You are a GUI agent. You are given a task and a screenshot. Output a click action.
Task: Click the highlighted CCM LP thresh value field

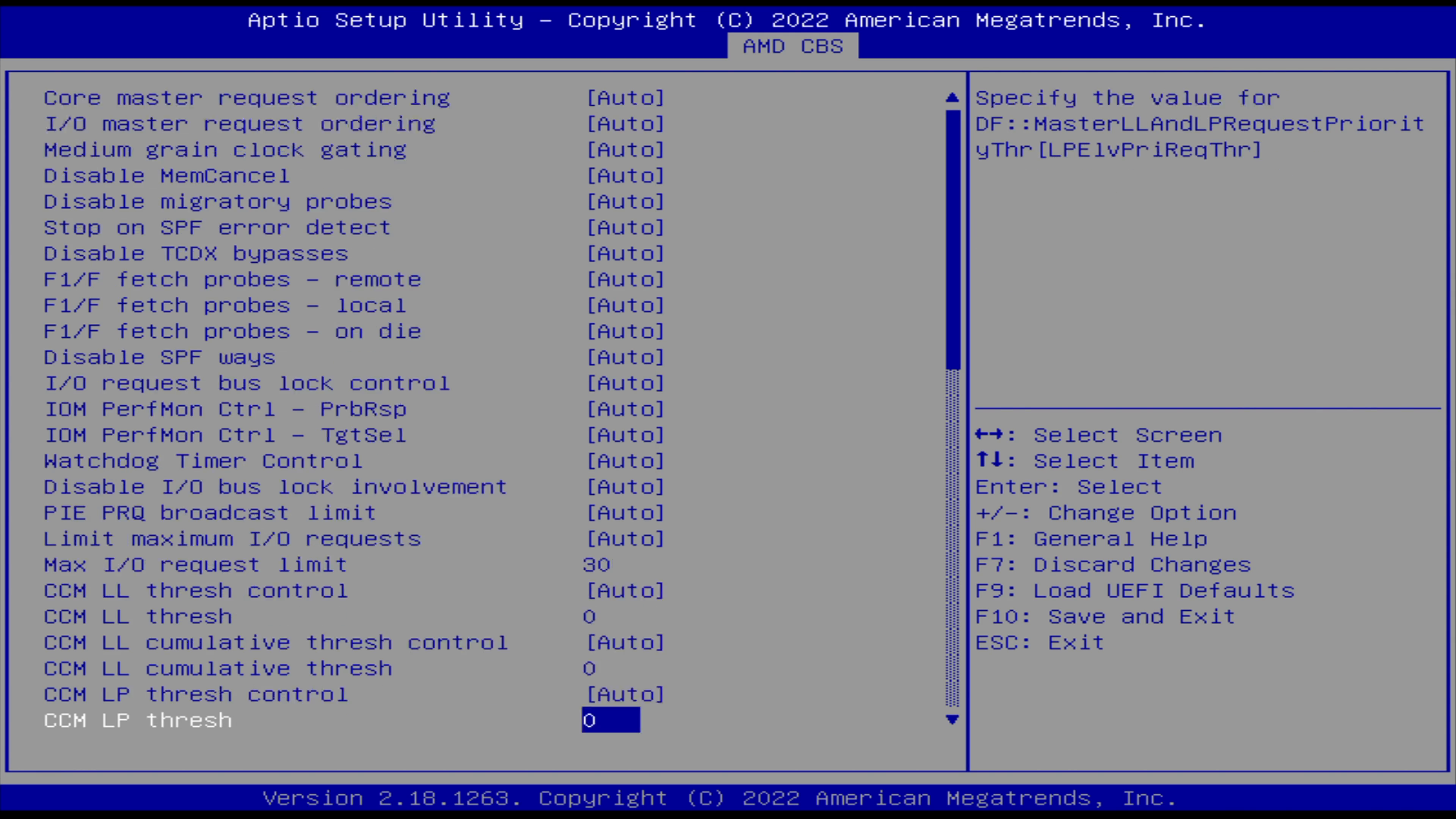click(x=611, y=721)
